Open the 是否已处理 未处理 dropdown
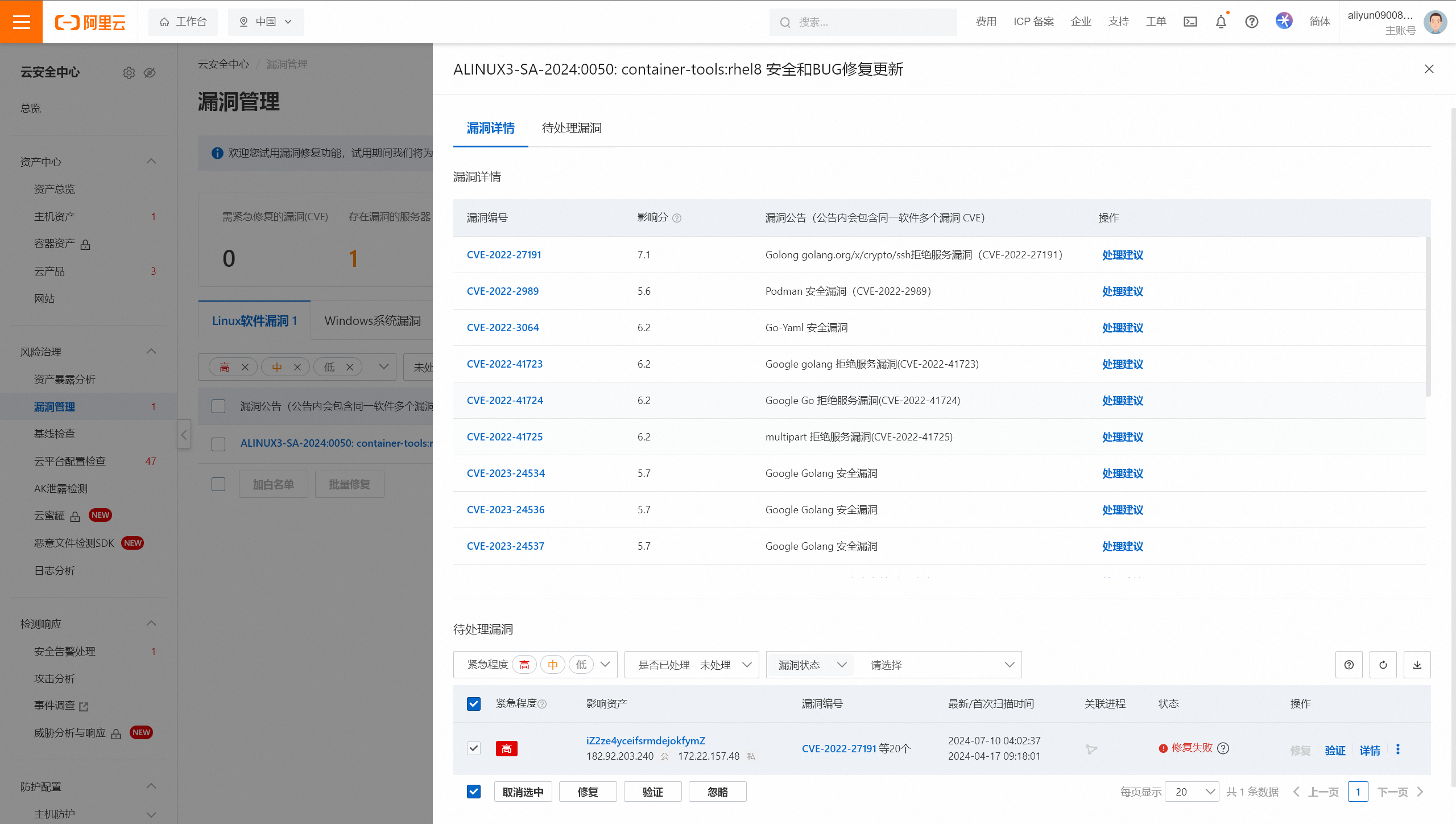The height and width of the screenshot is (824, 1456). pos(692,665)
